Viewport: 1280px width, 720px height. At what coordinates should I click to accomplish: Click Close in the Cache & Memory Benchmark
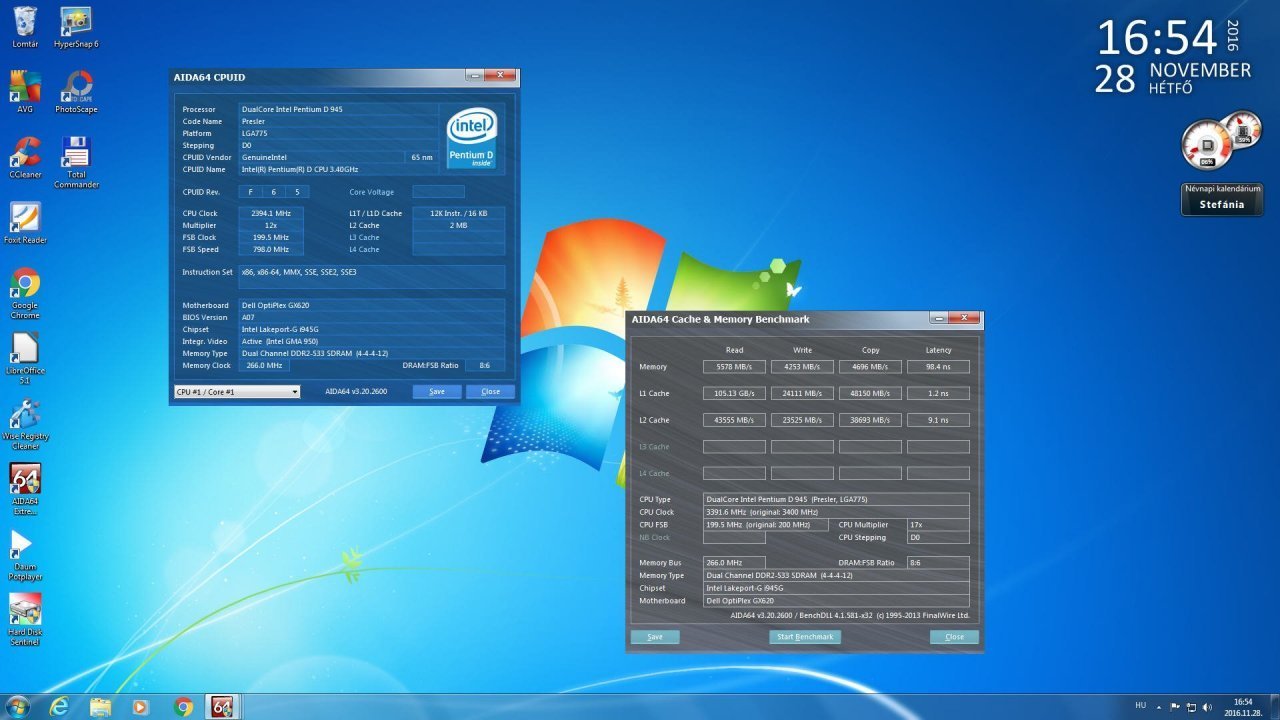pyautogui.click(x=955, y=637)
